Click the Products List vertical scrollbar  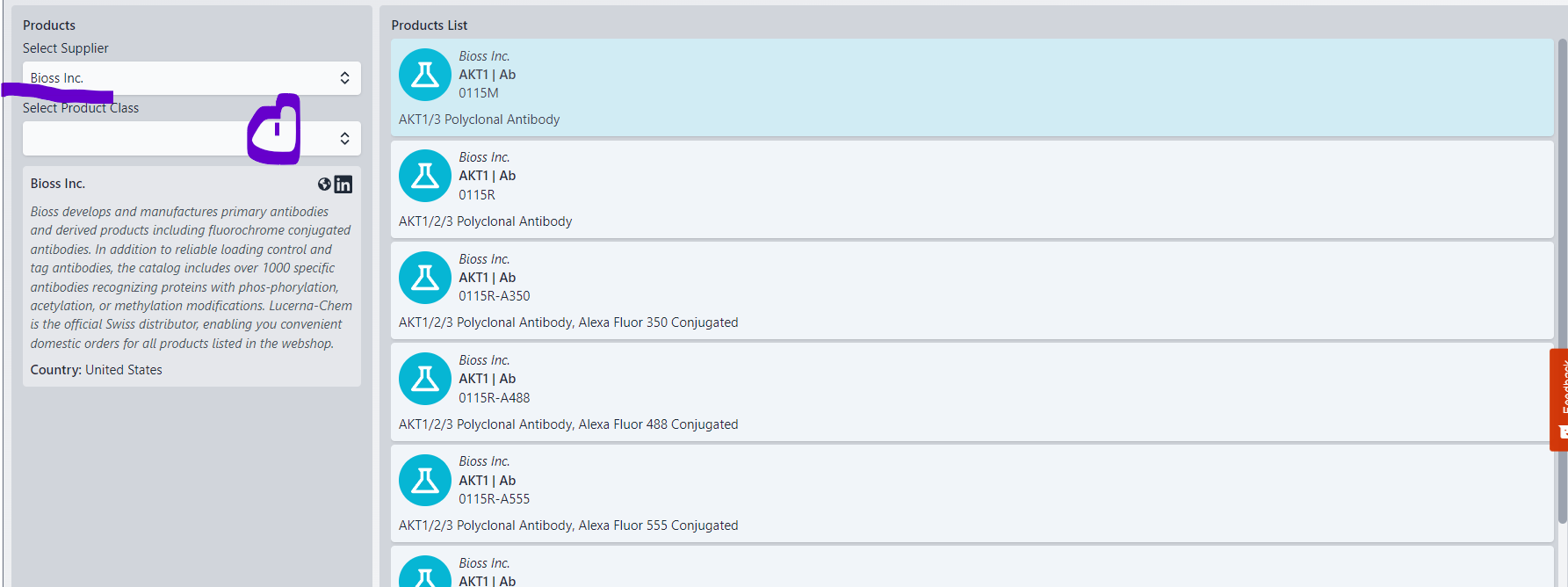point(1562,281)
